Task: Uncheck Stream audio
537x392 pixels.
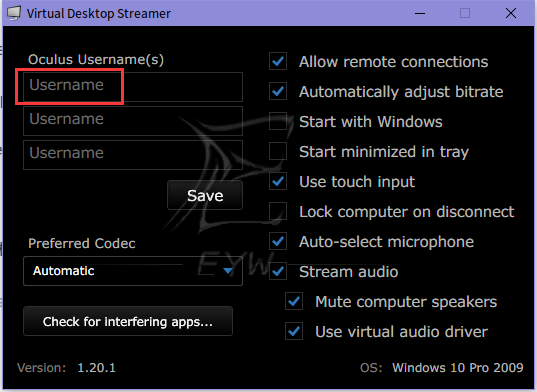Action: pyautogui.click(x=278, y=271)
